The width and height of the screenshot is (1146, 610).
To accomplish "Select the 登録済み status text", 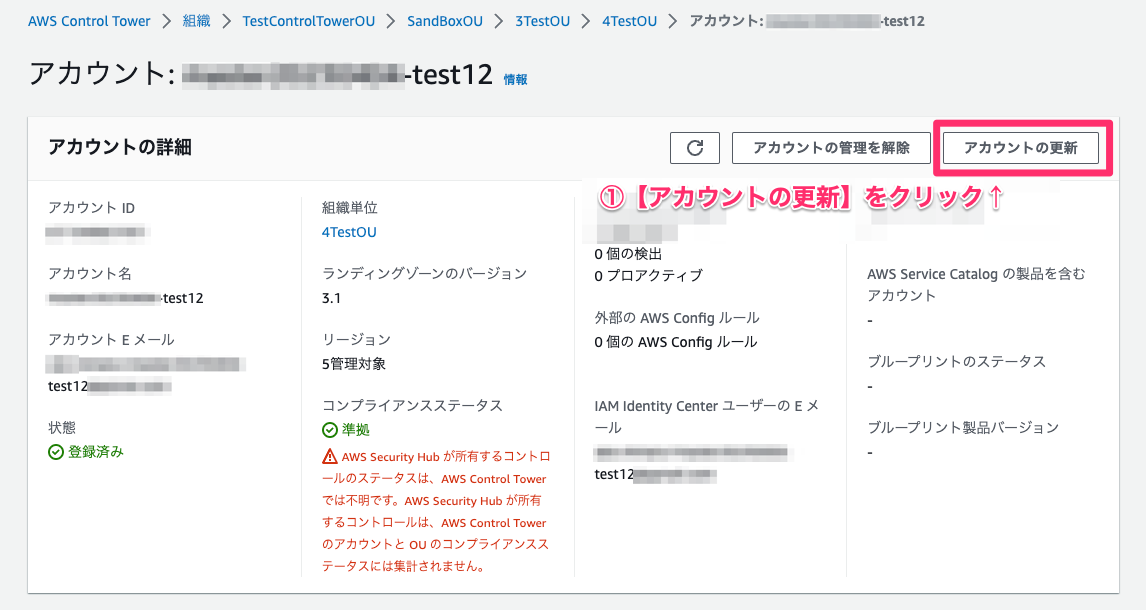I will coord(96,452).
